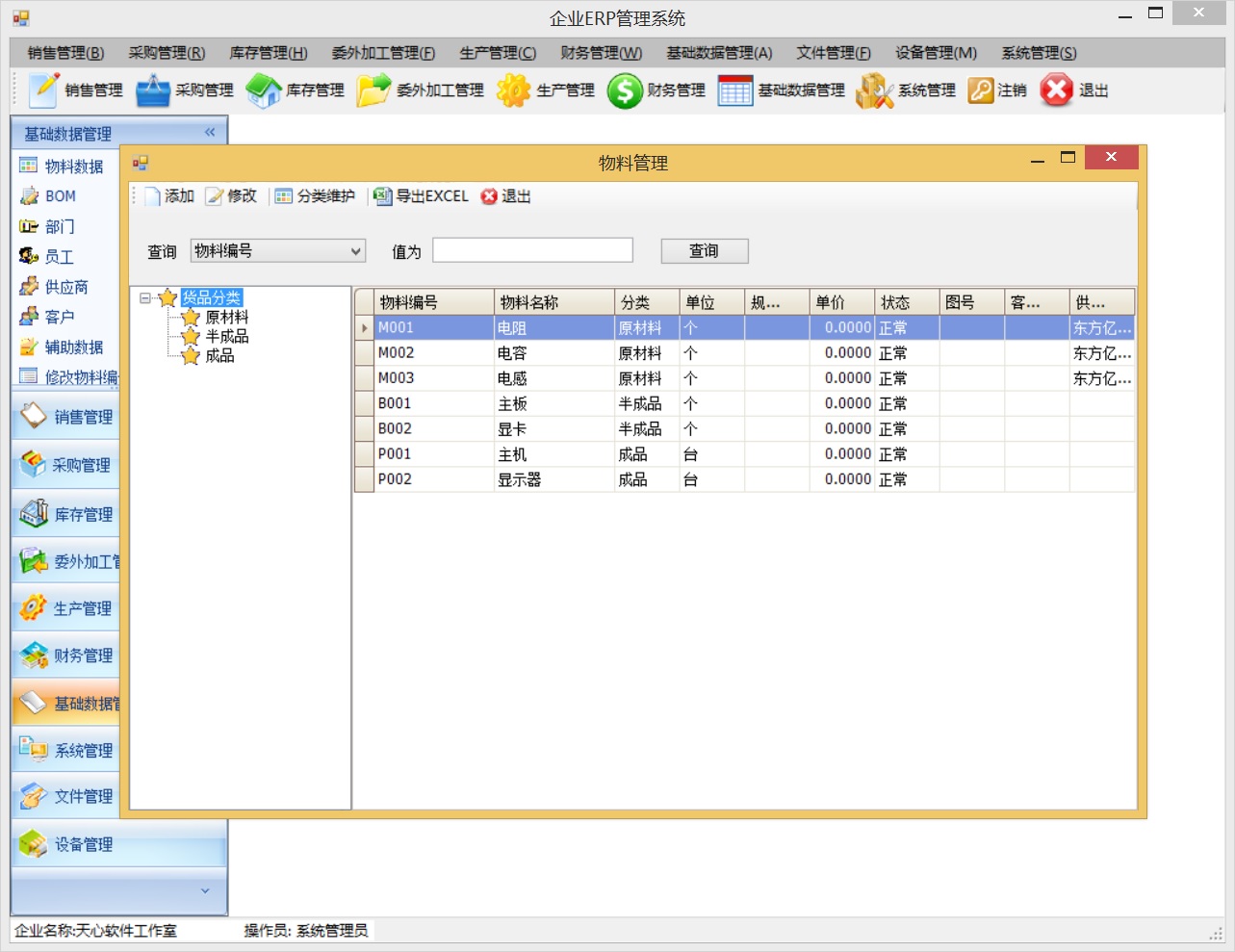
Task: Click 修改 in 物料管理 toolbar
Action: (232, 196)
